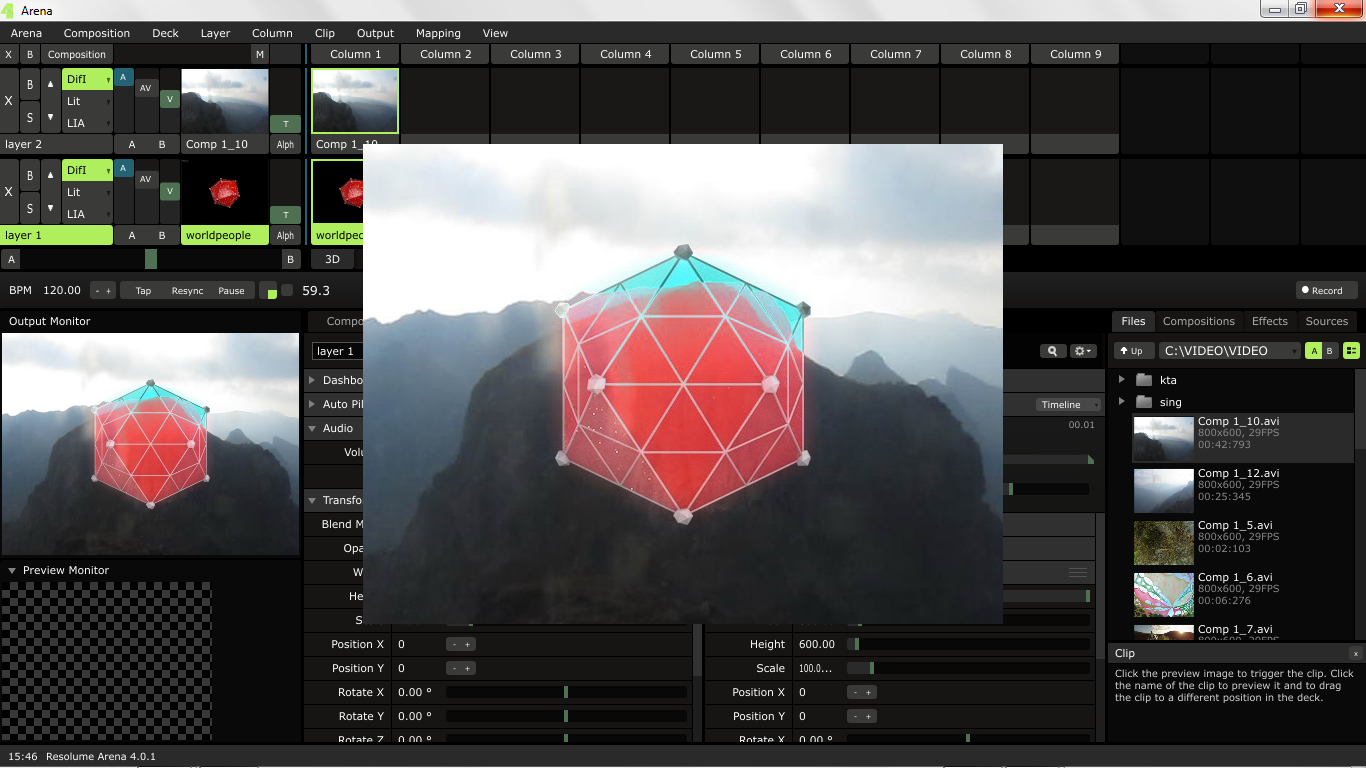Expand the sing folder tree arrow
1366x768 pixels.
click(x=1122, y=402)
